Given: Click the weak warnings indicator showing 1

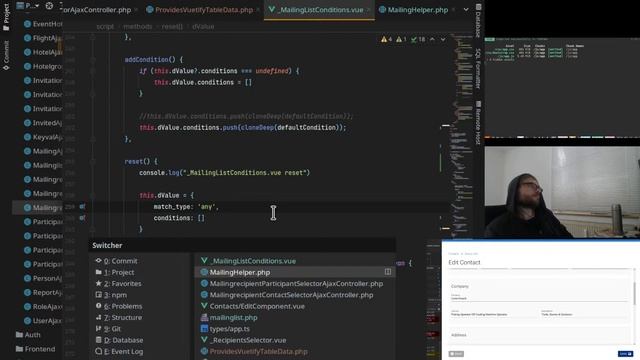Looking at the screenshot, I should click(402, 39).
